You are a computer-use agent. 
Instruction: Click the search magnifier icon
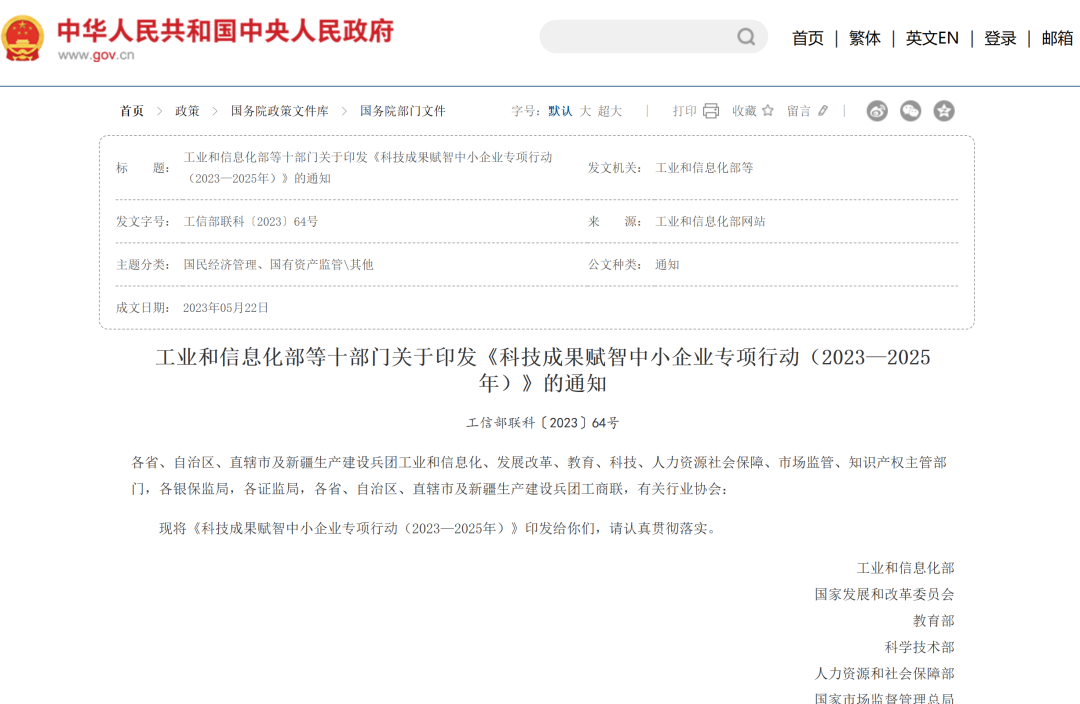(746, 37)
